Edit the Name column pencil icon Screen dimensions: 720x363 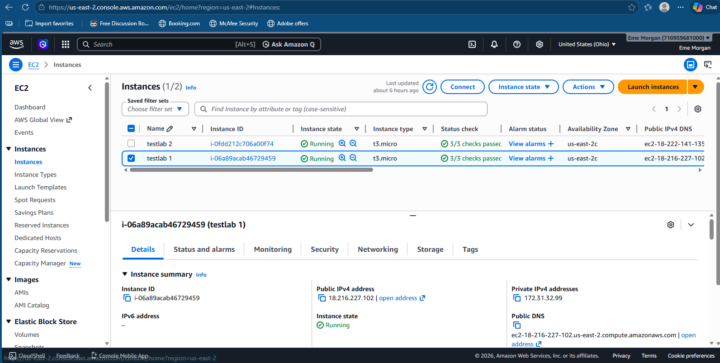pos(170,129)
